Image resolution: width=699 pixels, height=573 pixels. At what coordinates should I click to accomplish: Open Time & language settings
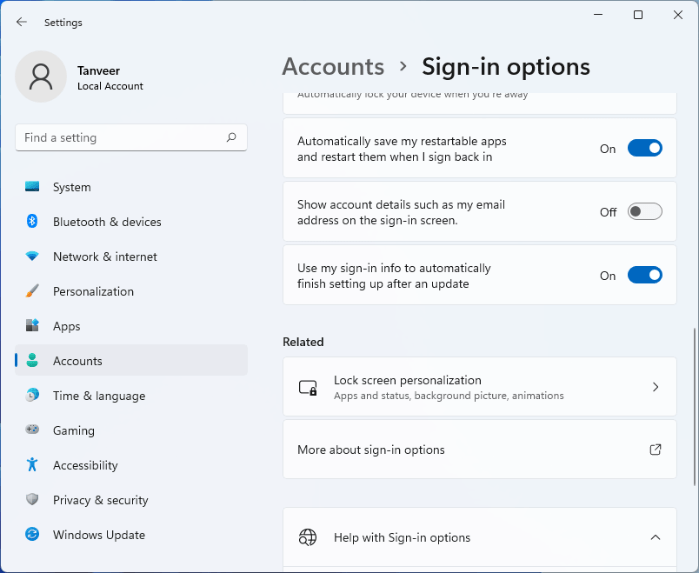click(99, 396)
